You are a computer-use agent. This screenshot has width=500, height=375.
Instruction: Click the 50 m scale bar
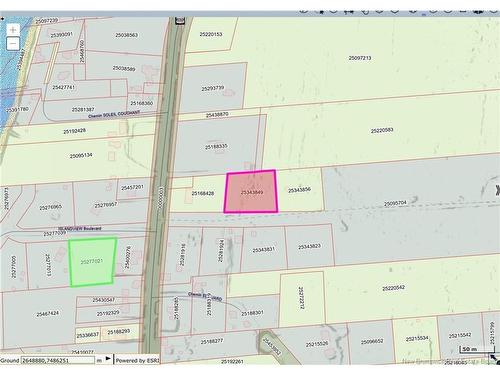(x=476, y=349)
